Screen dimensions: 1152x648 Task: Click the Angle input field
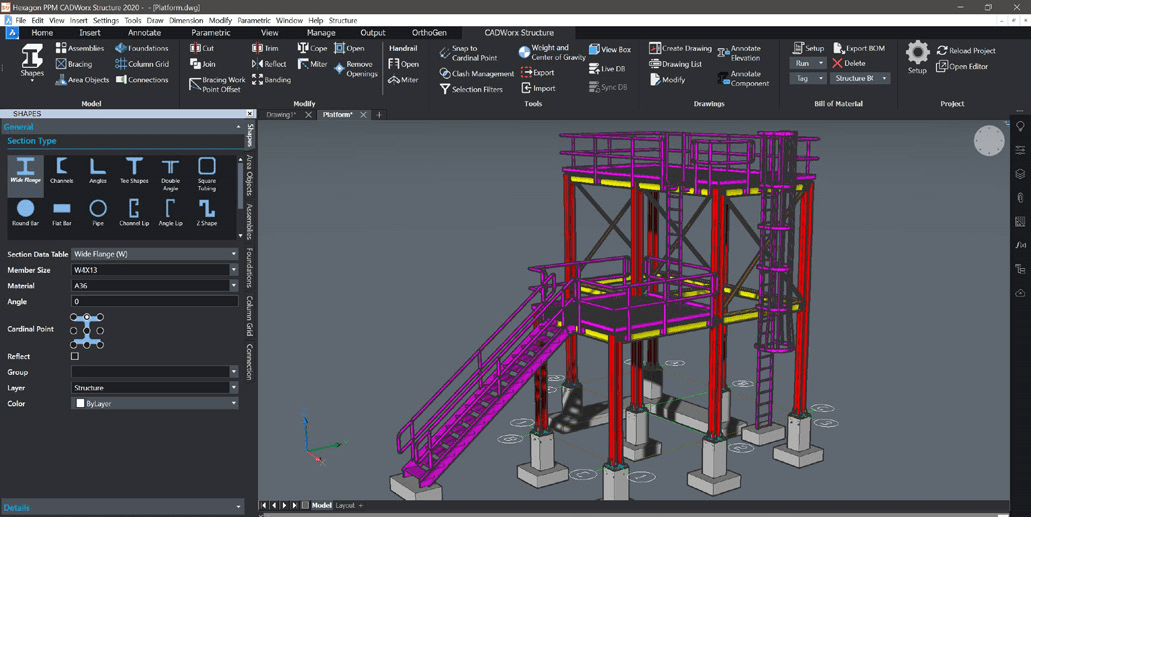154,301
